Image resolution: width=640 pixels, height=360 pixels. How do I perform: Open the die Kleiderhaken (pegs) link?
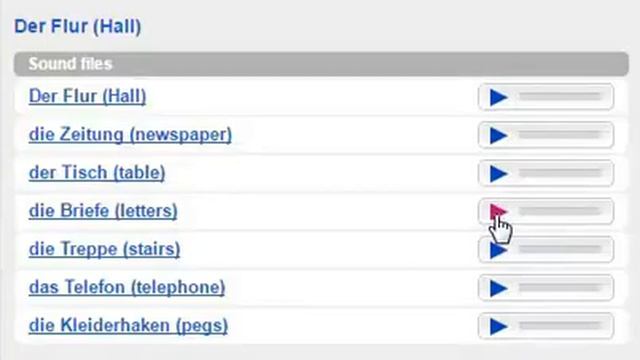(x=128, y=326)
